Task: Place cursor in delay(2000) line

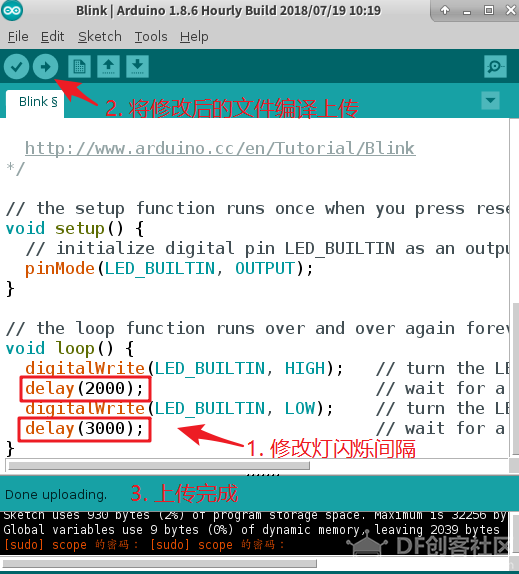Action: pos(84,388)
